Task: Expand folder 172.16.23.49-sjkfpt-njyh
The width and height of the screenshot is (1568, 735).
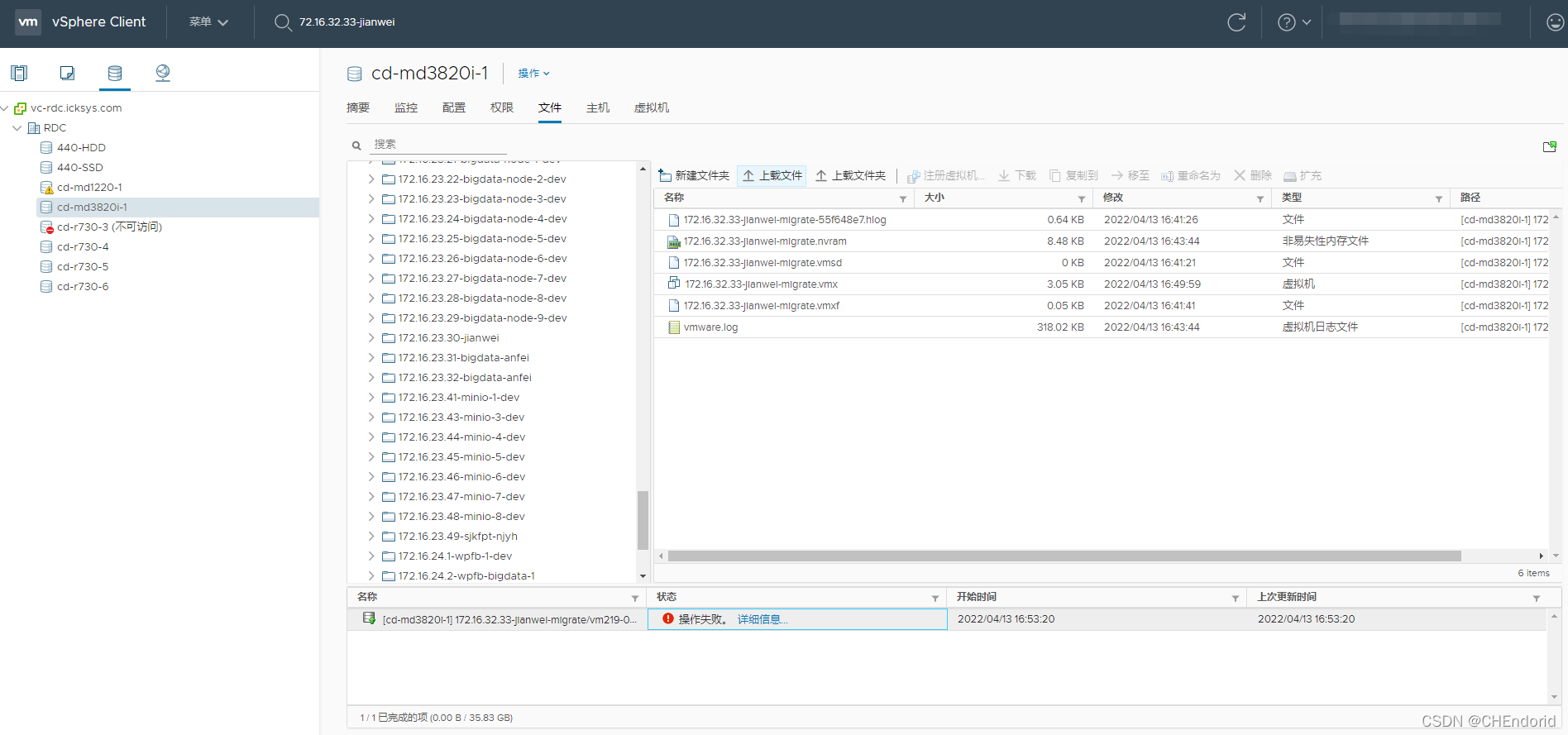Action: click(x=371, y=537)
